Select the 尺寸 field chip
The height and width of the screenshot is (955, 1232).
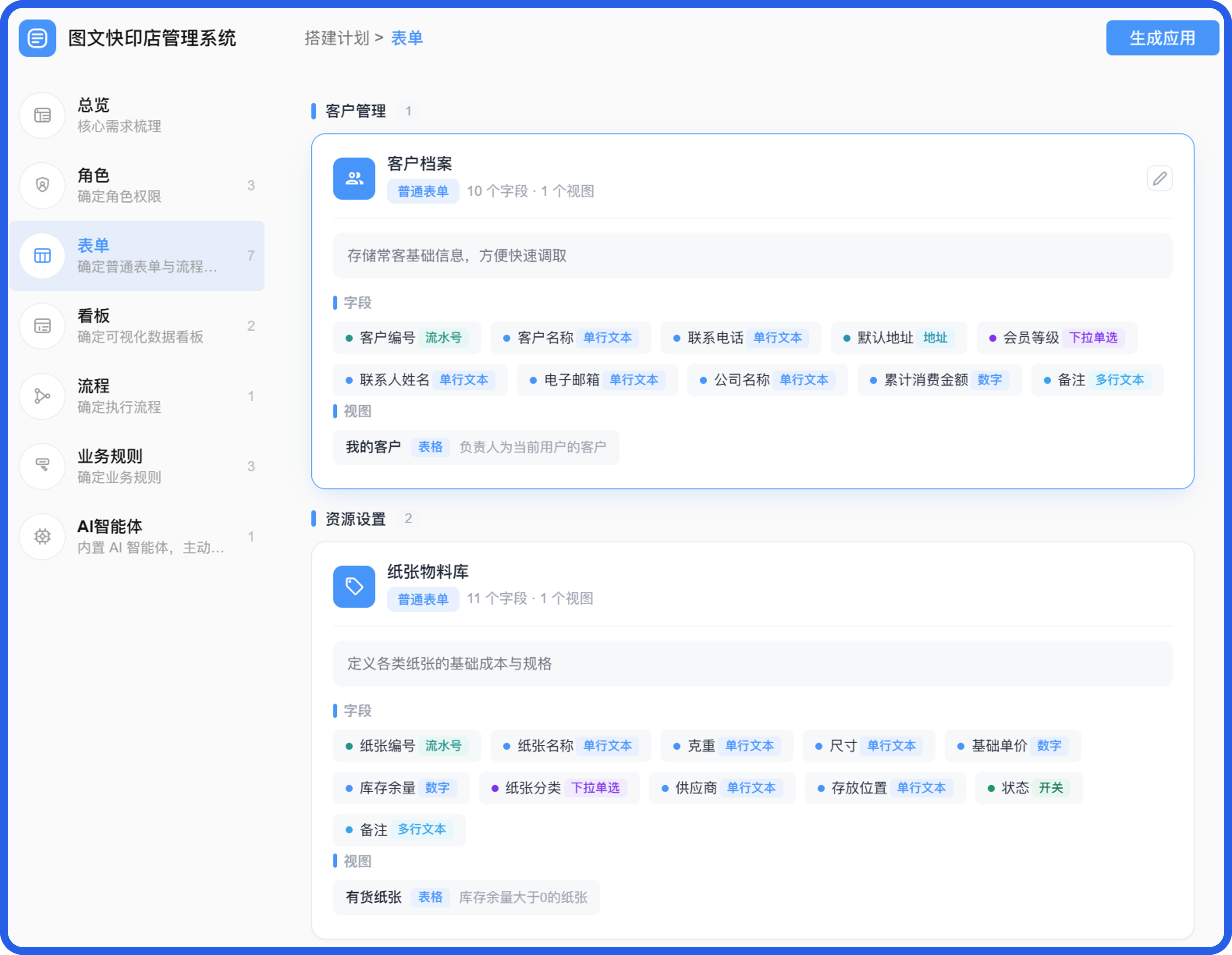click(x=869, y=745)
